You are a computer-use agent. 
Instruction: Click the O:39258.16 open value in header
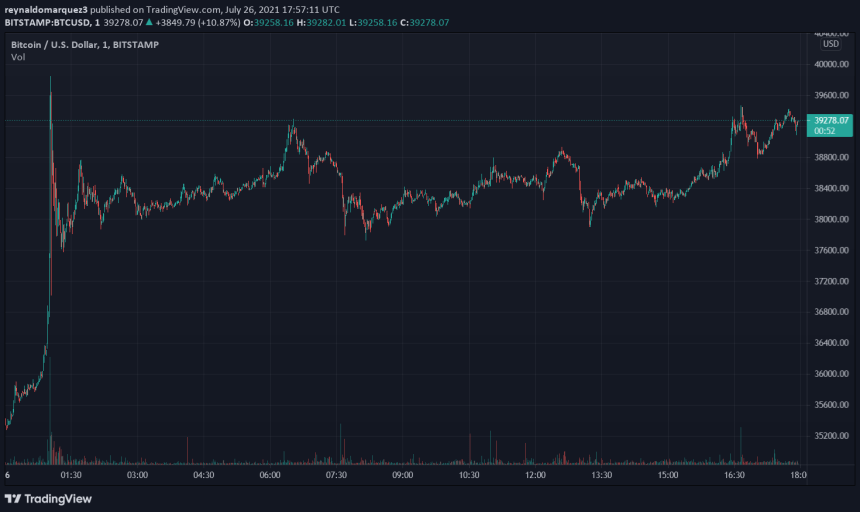tap(269, 22)
